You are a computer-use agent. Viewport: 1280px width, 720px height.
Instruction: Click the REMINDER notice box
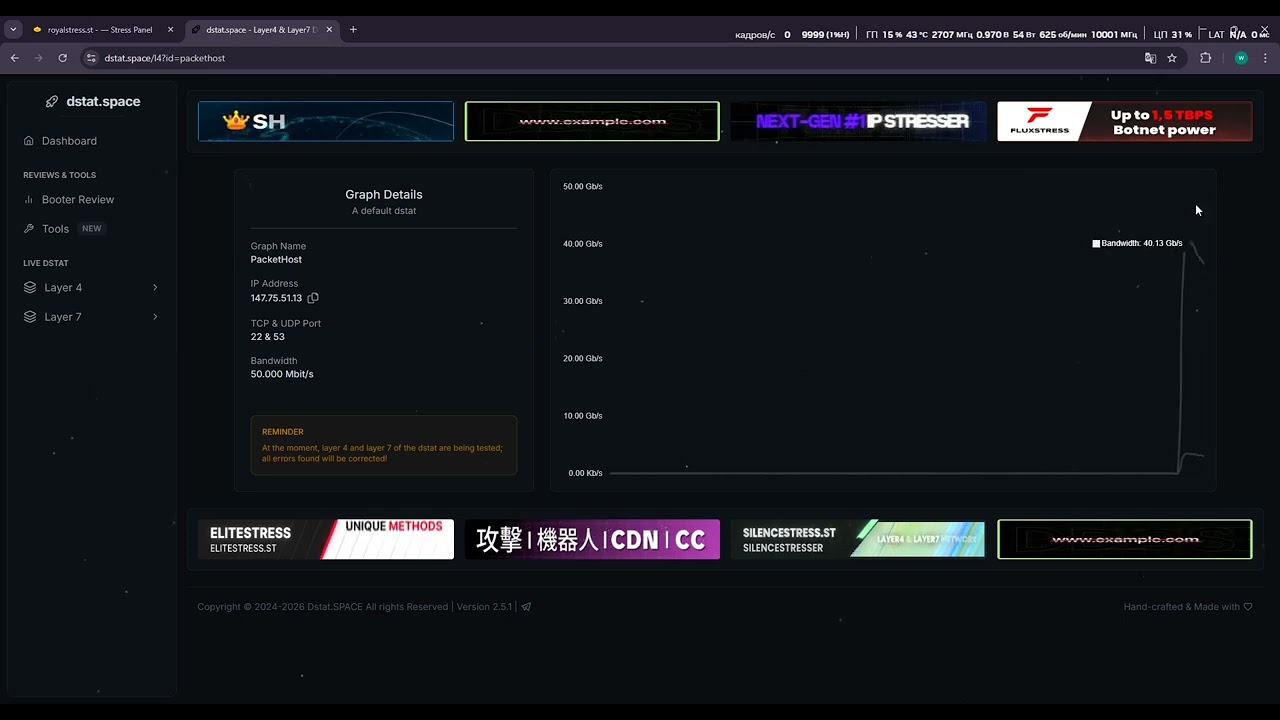coord(384,445)
